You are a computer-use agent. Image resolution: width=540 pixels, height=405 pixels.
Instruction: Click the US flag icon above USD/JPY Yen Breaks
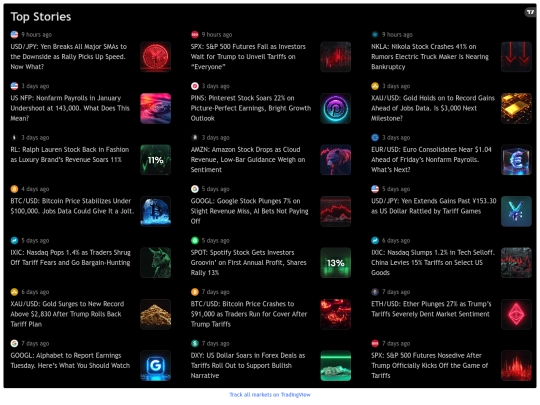pos(14,34)
